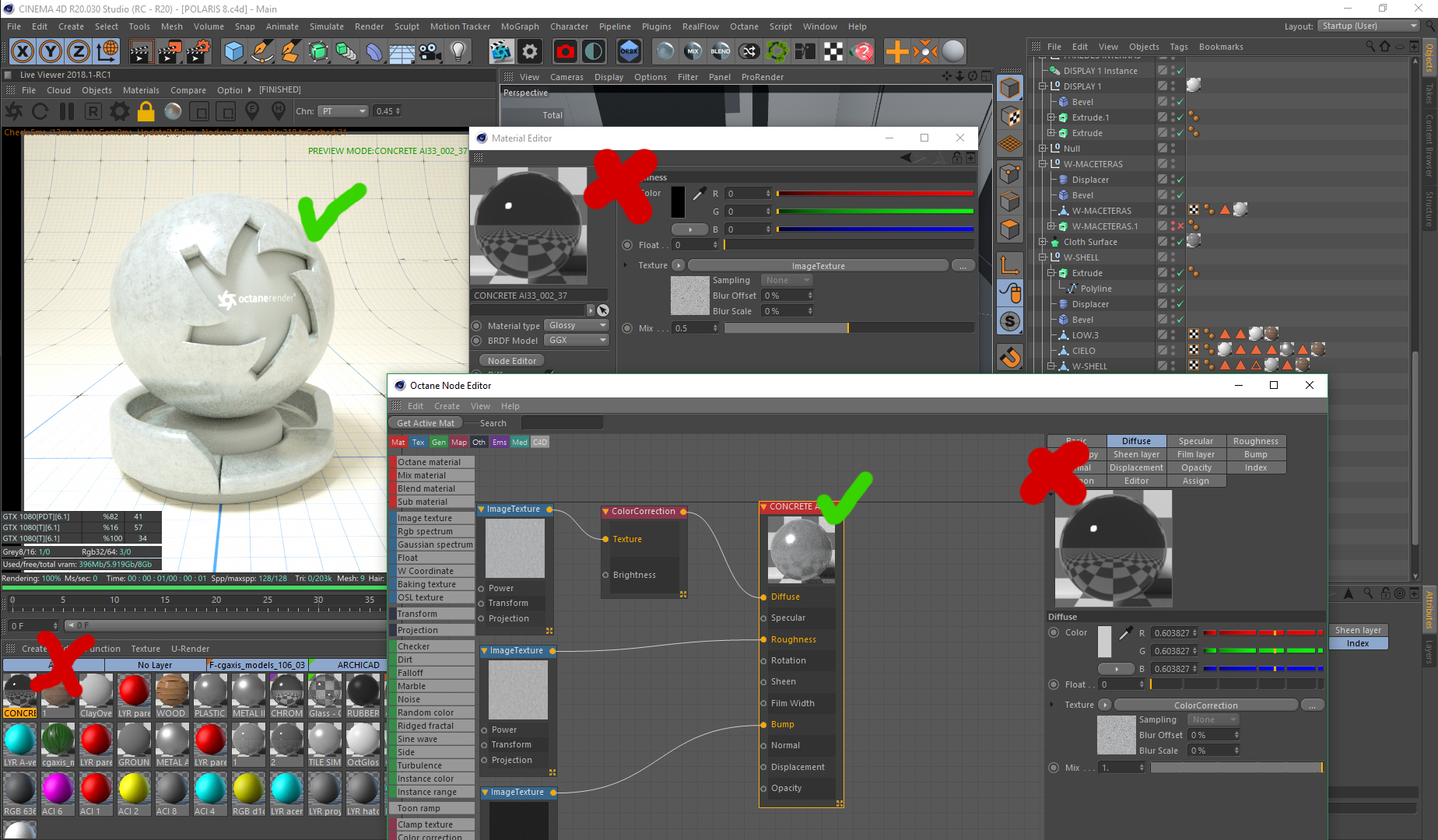Screen dimensions: 1438x840
Task: Adjust the Mix slider in Material Editor
Action: click(x=849, y=328)
